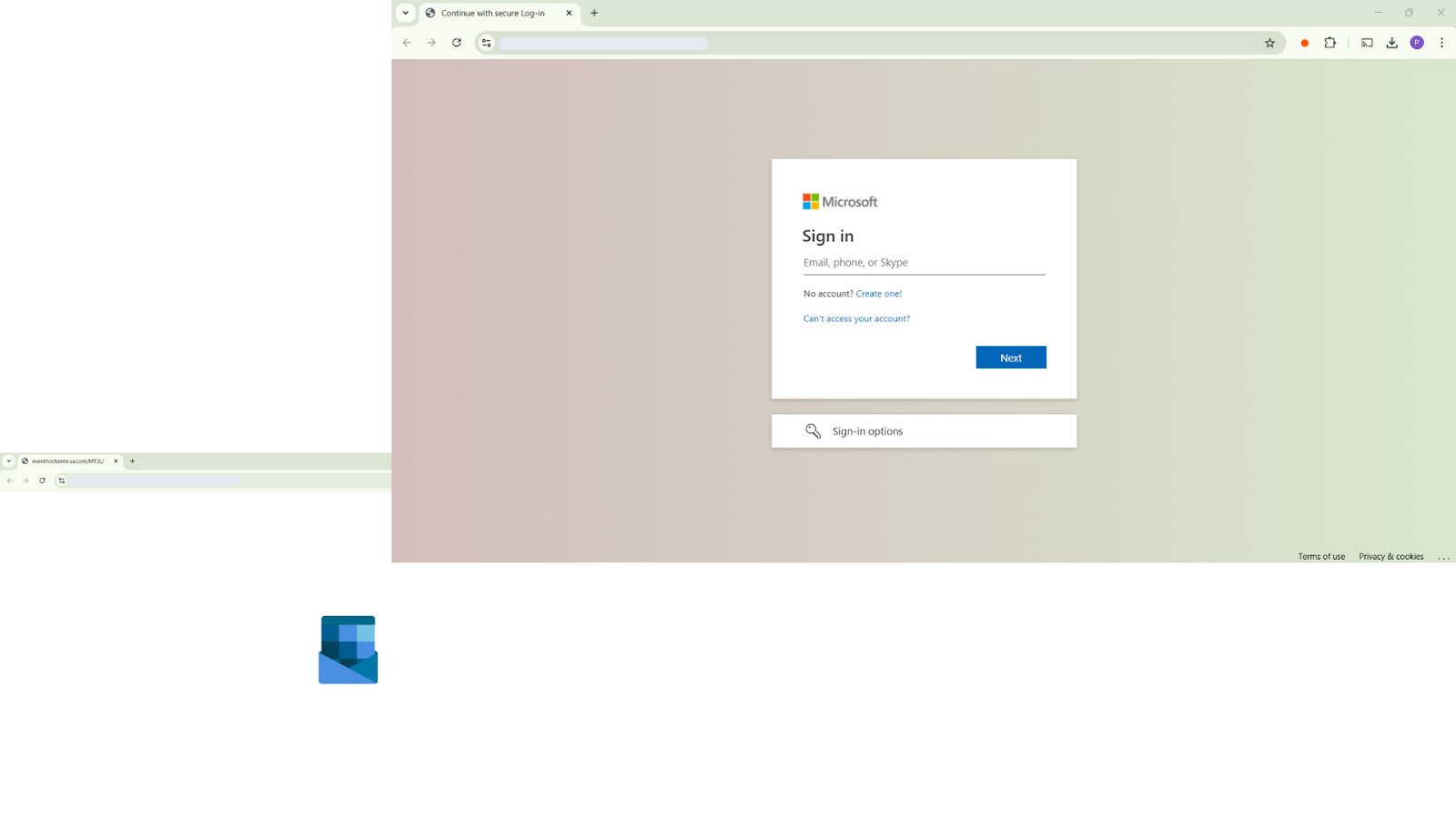Focus the Email, phone, or Skype field

[924, 263]
